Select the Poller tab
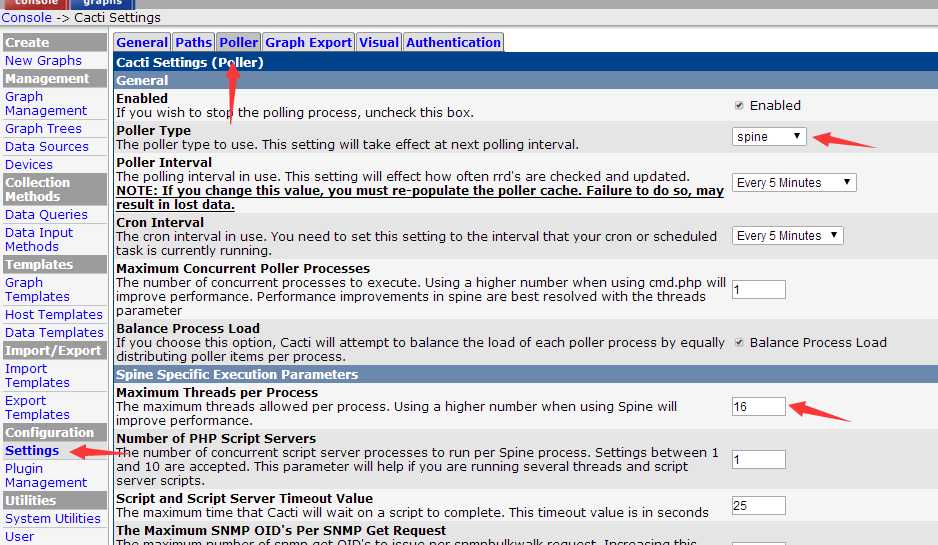Viewport: 938px width, 545px height. click(x=238, y=42)
